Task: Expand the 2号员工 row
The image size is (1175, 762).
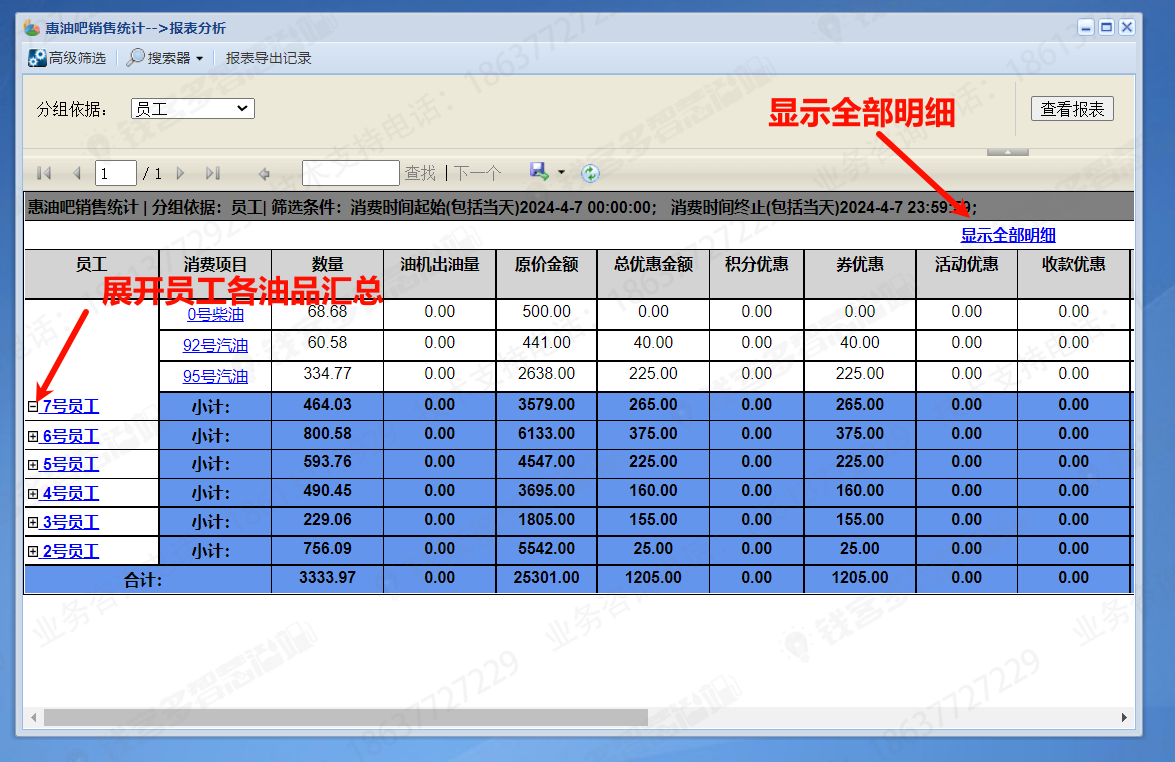Action: coord(33,551)
